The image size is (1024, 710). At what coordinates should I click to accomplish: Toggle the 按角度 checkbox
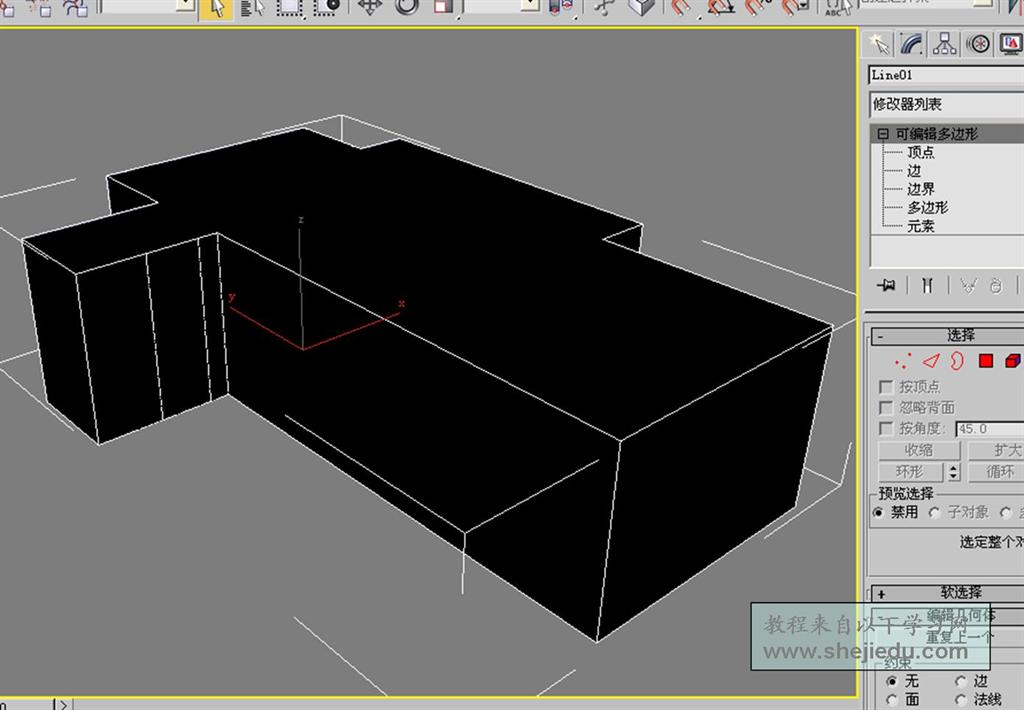click(885, 429)
